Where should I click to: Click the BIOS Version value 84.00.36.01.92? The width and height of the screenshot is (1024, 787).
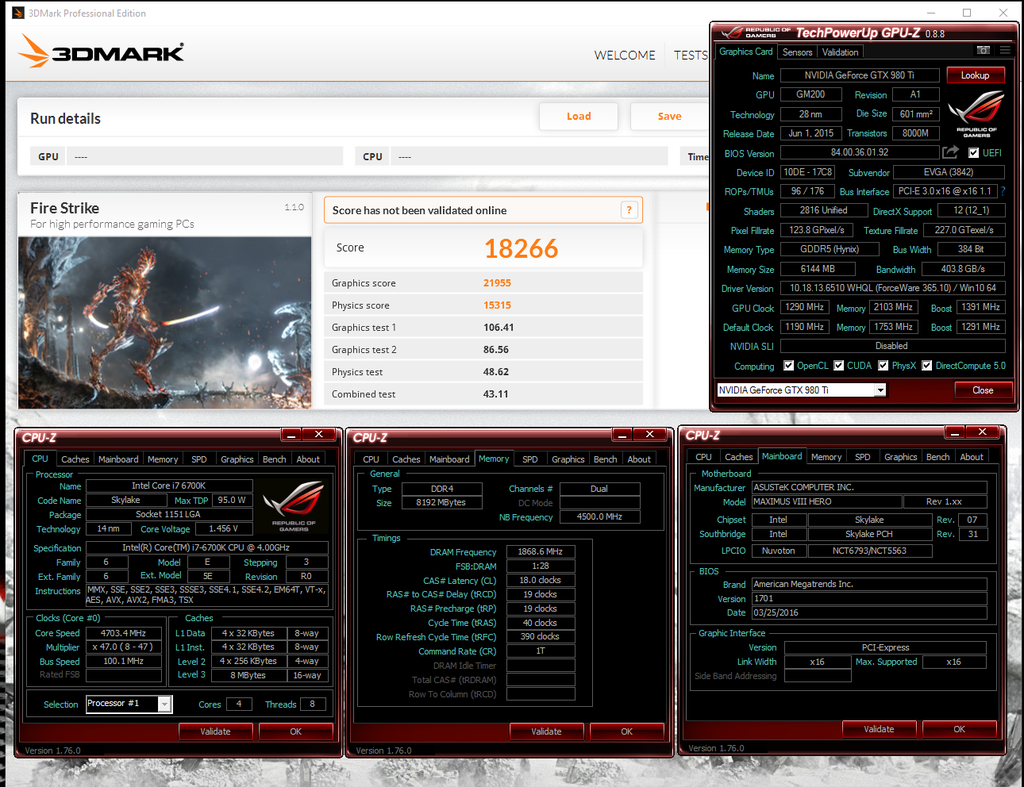[859, 152]
